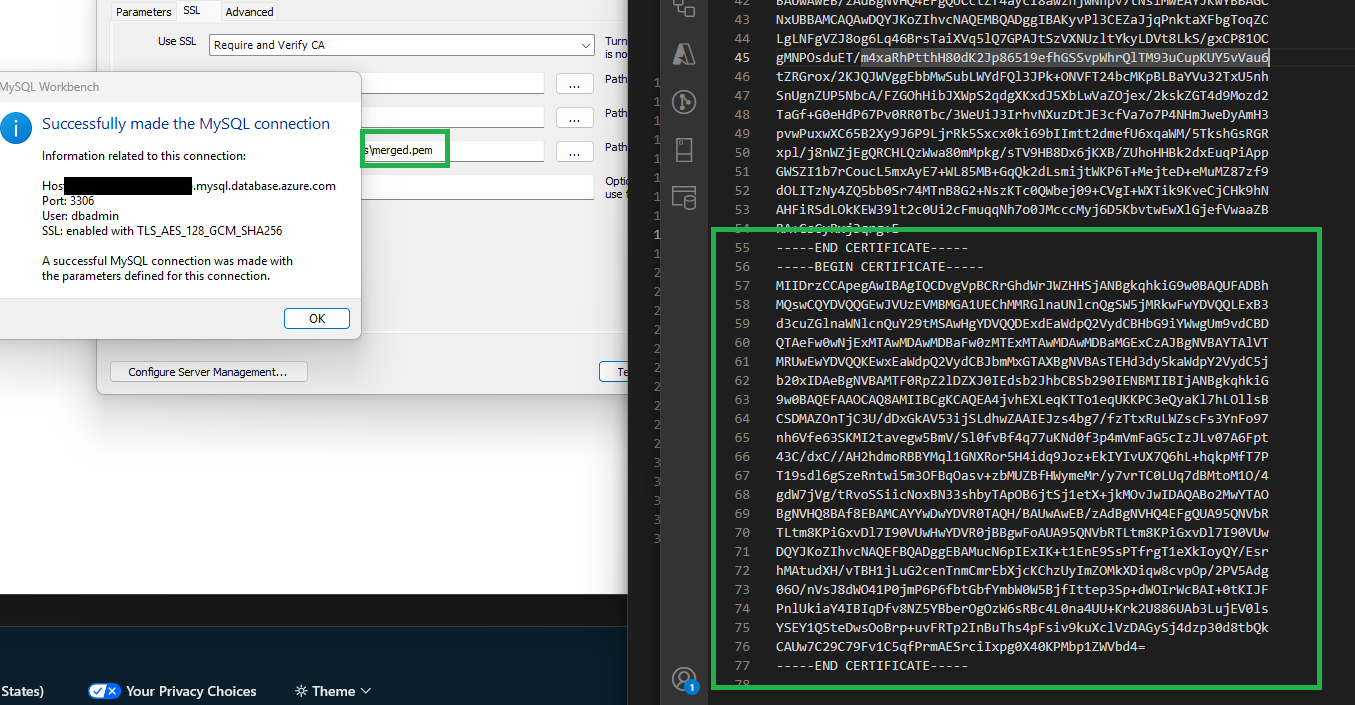Open the Git graph icon in VS Code sidebar
The image size is (1355, 705).
[684, 102]
